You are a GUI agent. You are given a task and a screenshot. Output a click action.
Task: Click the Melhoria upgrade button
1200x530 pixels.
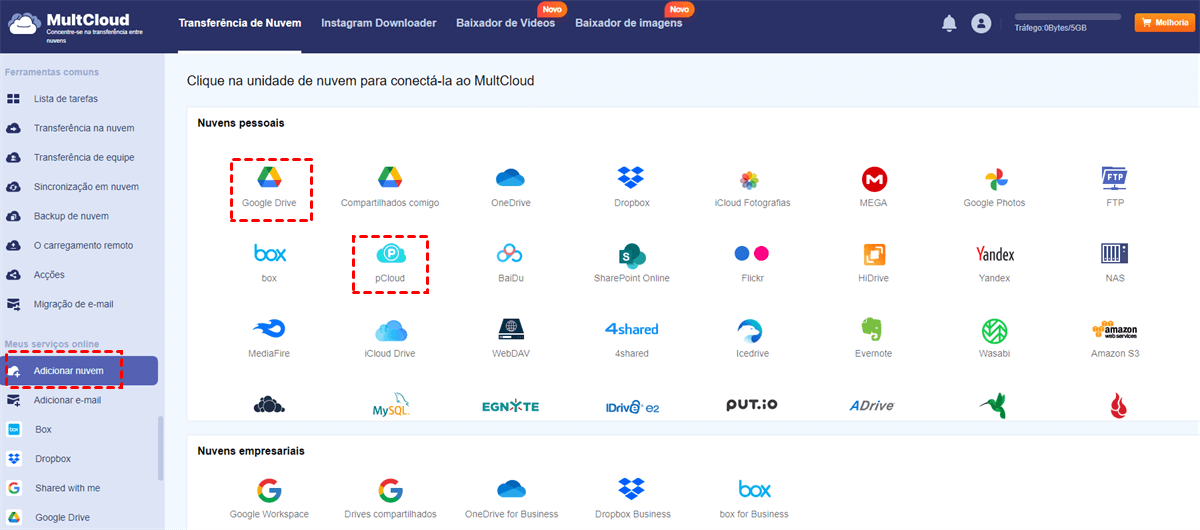(x=1164, y=23)
